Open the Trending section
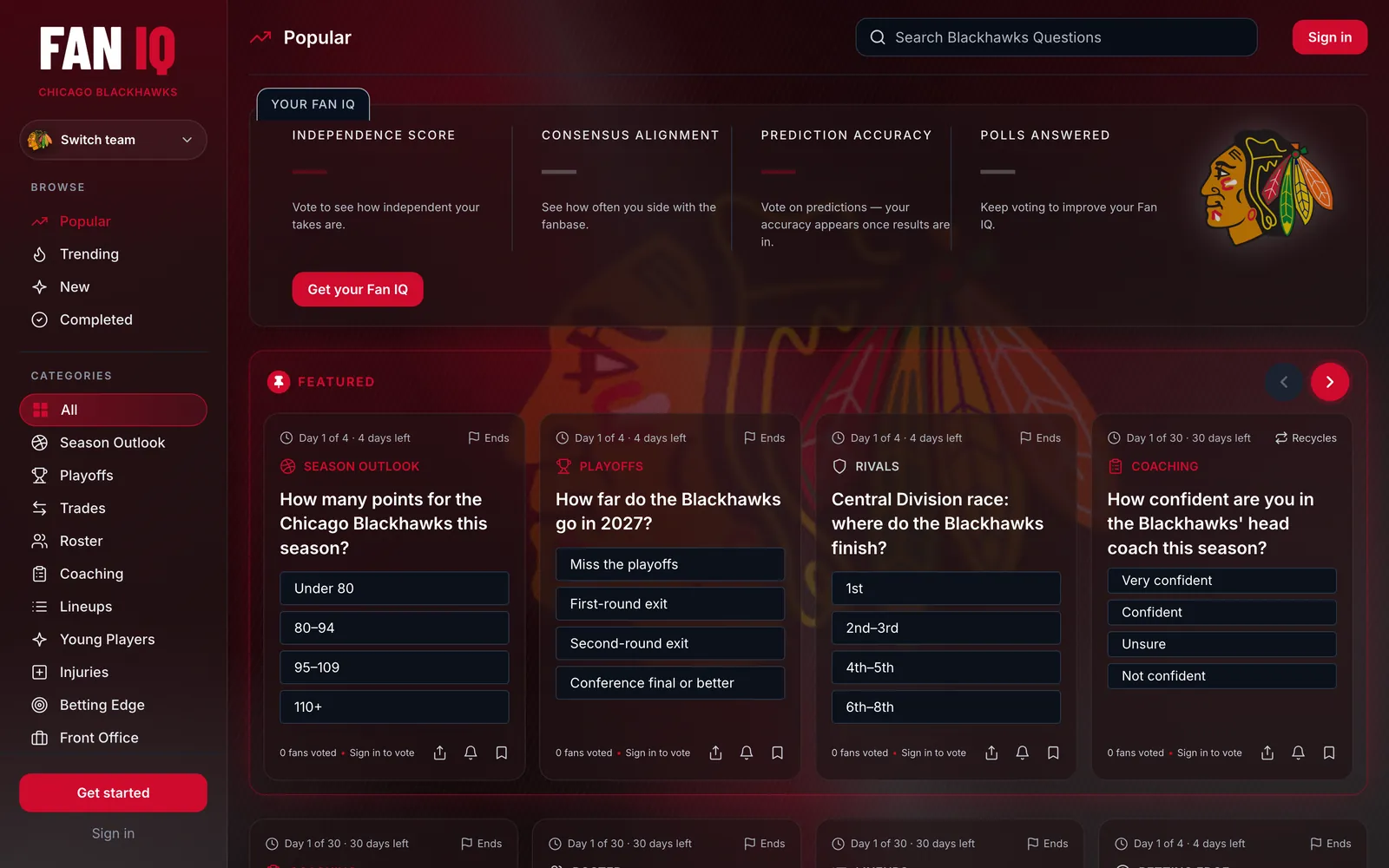This screenshot has height=868, width=1389. [113, 254]
